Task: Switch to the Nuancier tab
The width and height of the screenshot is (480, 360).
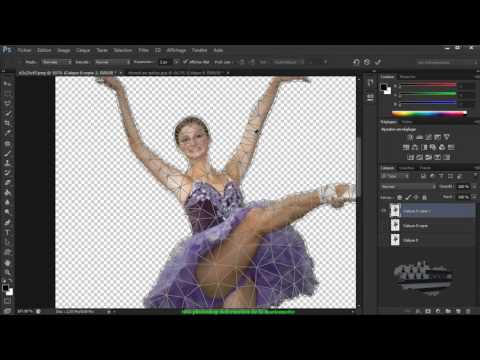Action: [408, 77]
